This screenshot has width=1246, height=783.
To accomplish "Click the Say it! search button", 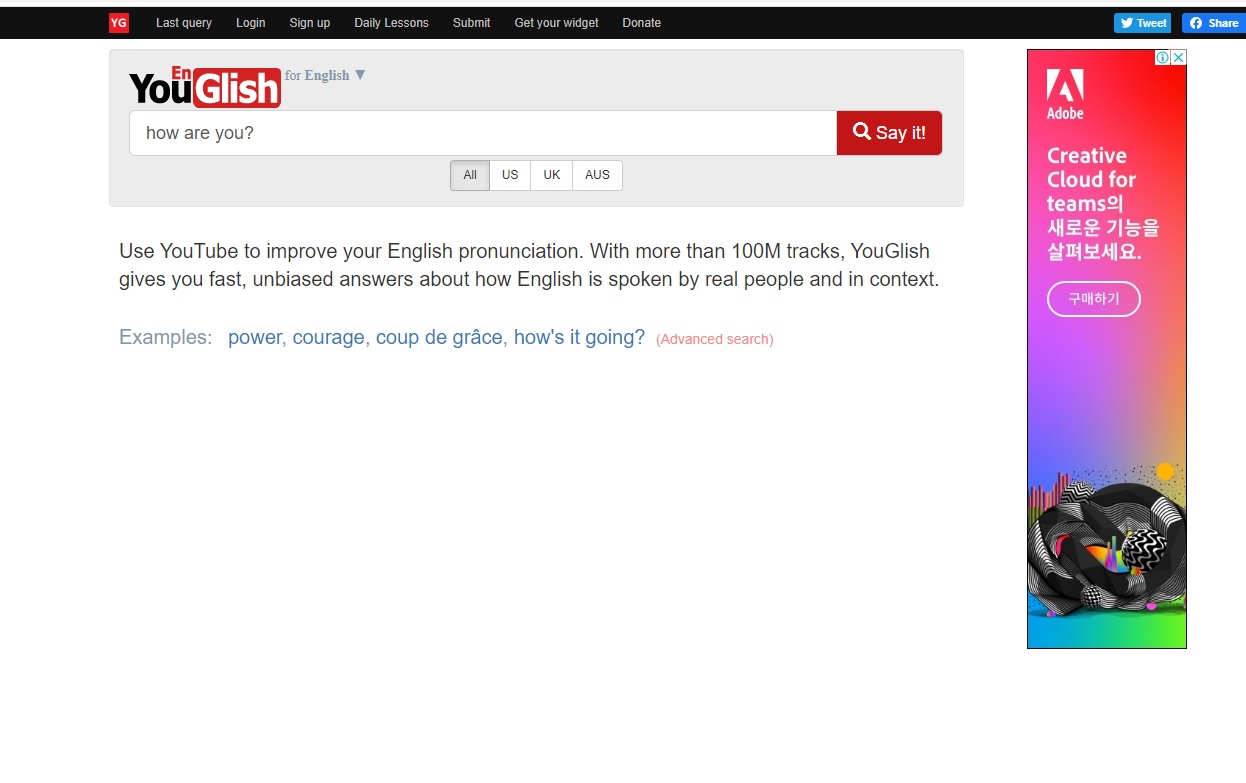I will tap(889, 133).
